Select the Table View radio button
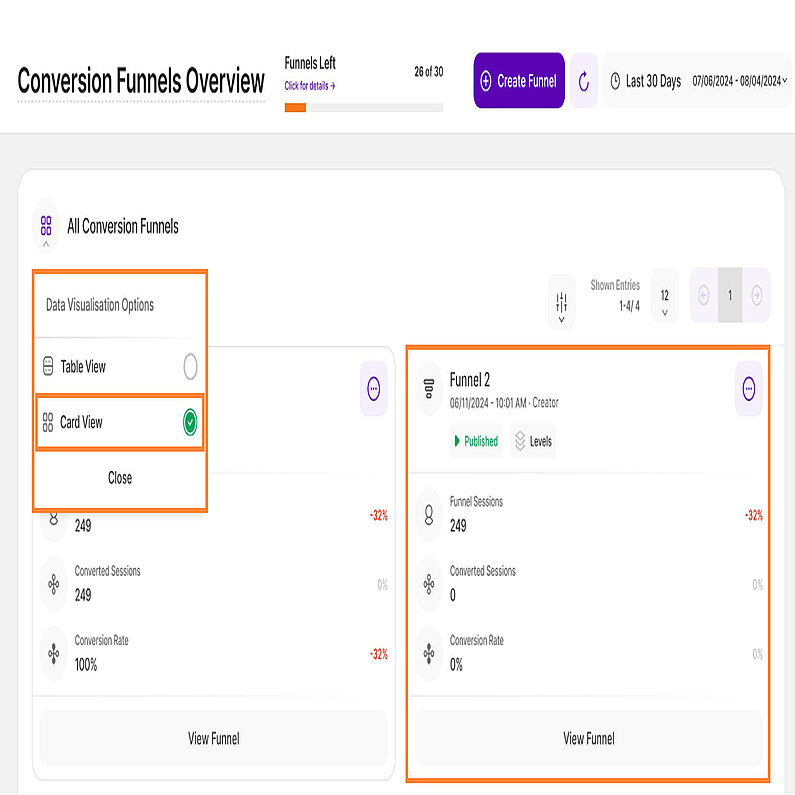This screenshot has height=795, width=795. 190,367
